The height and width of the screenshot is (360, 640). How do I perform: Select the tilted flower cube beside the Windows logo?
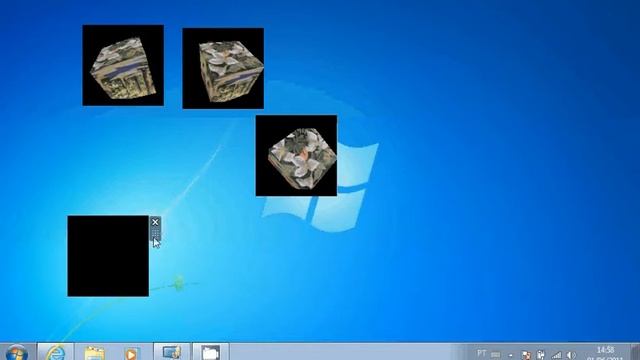tap(296, 156)
